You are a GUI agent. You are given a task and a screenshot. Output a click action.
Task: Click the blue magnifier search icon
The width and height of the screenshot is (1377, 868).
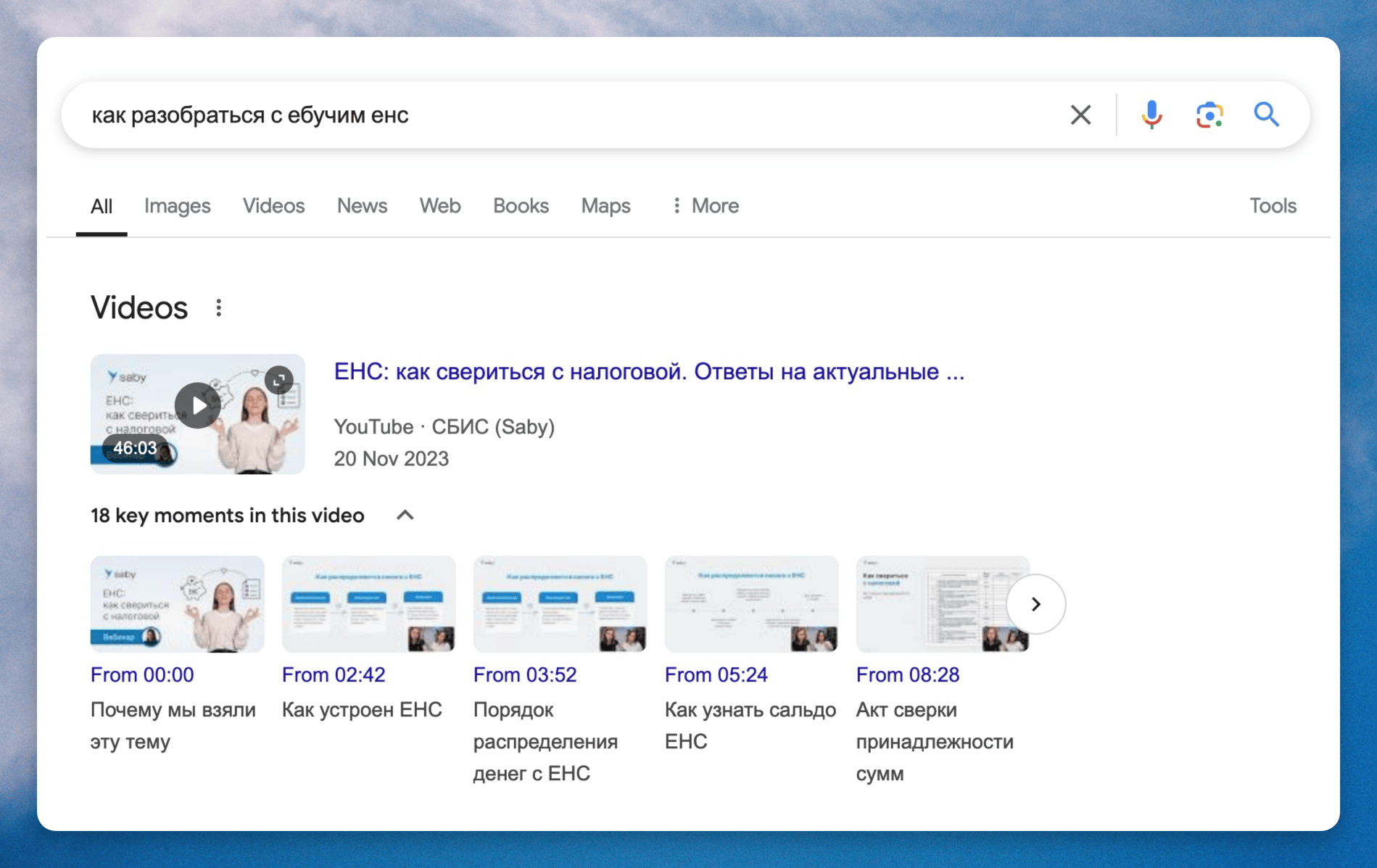pos(1266,115)
